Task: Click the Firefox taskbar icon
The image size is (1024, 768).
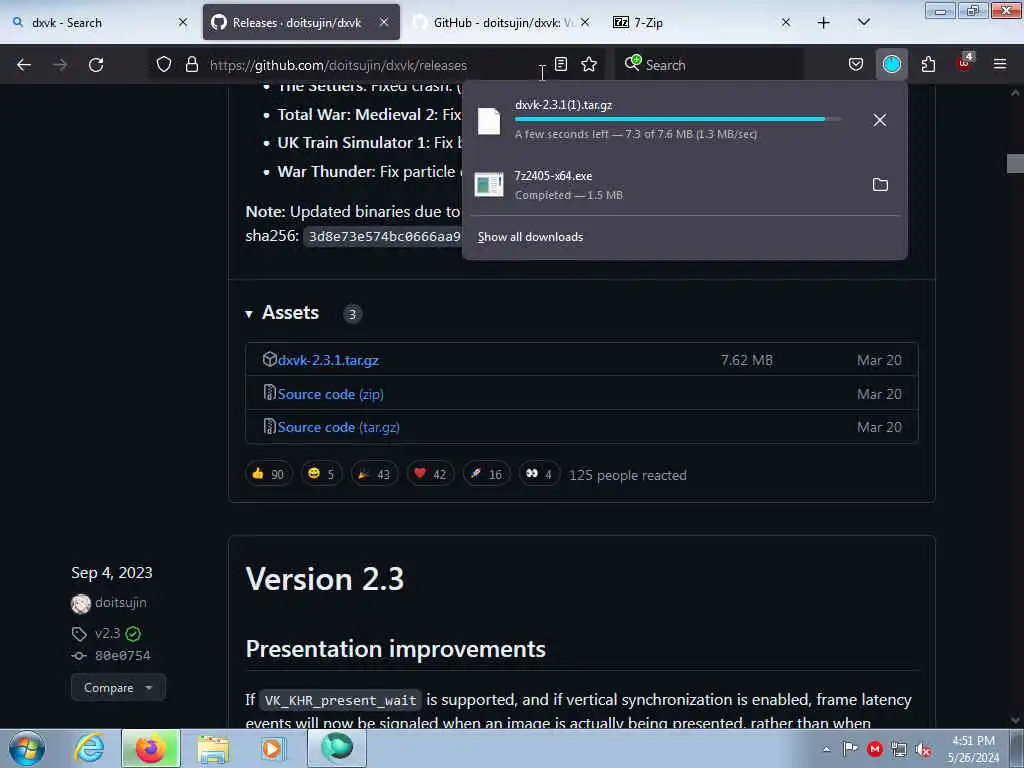Action: click(x=151, y=748)
